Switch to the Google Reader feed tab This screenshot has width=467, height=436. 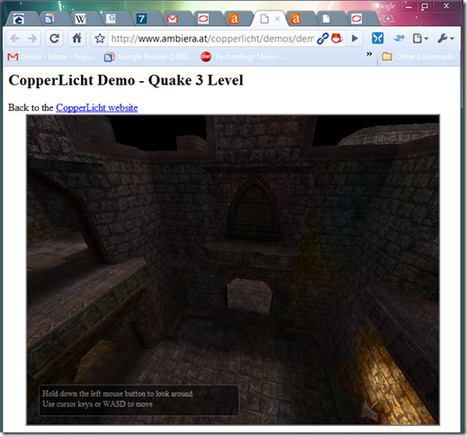pos(49,19)
